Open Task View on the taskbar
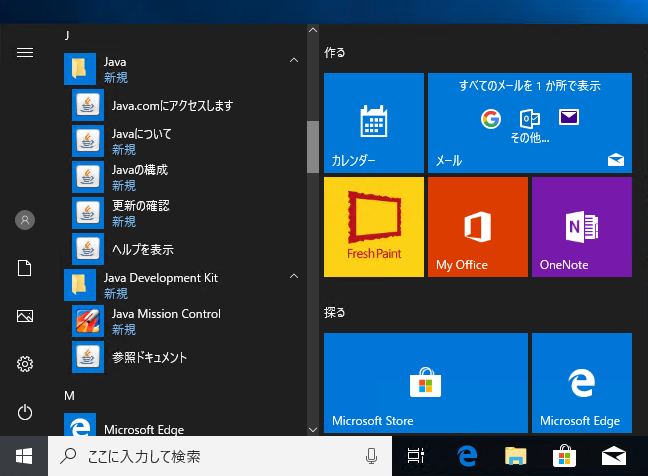Screen dimensions: 648x476 coord(416,456)
